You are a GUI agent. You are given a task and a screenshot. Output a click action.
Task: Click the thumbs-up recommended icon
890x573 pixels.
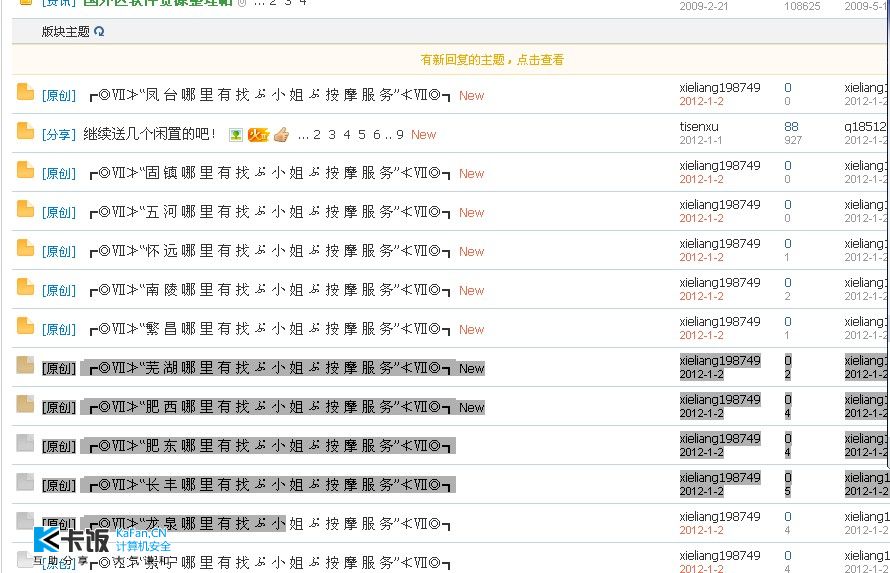281,135
